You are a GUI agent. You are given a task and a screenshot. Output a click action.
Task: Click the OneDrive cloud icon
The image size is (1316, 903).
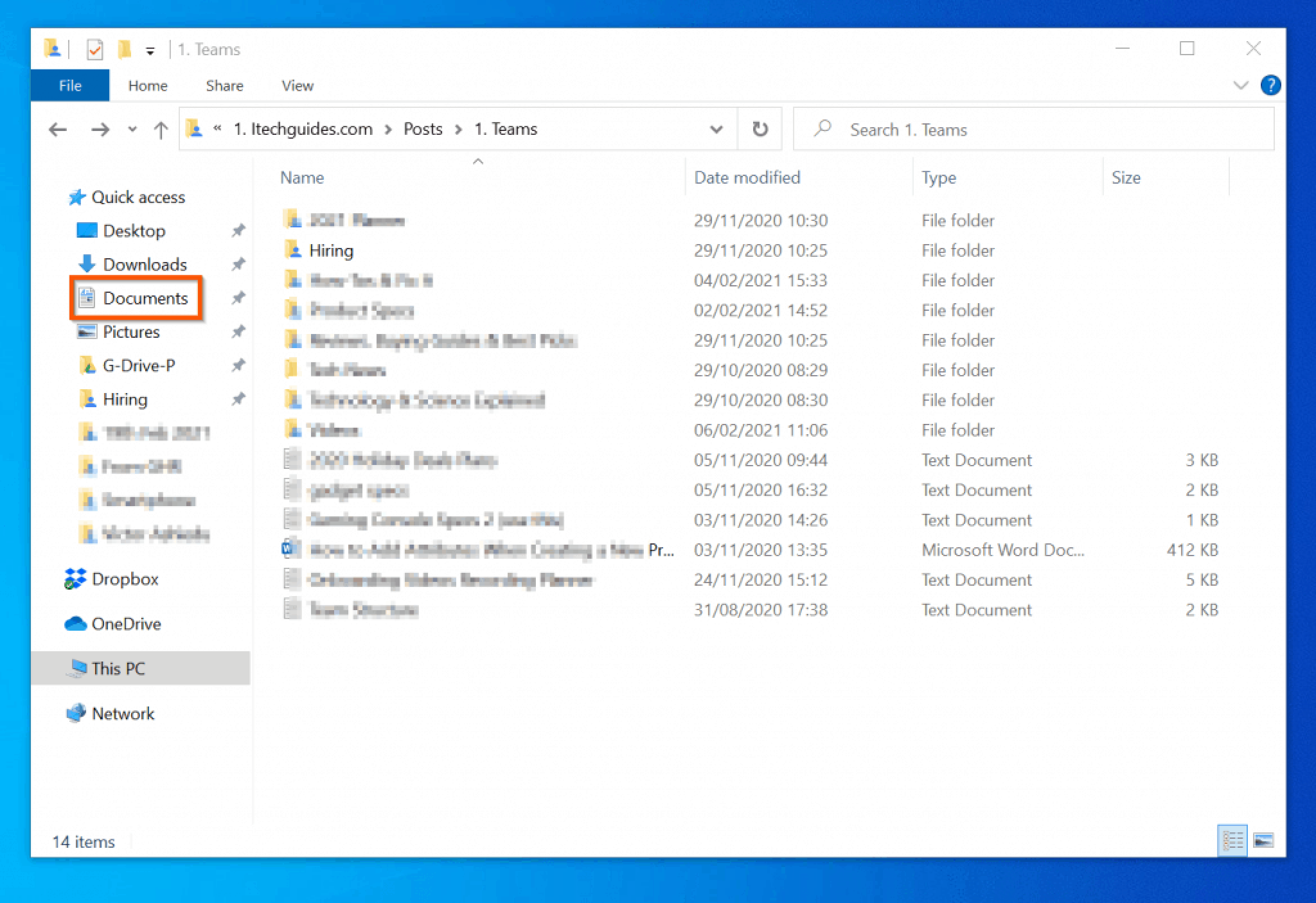tap(76, 624)
